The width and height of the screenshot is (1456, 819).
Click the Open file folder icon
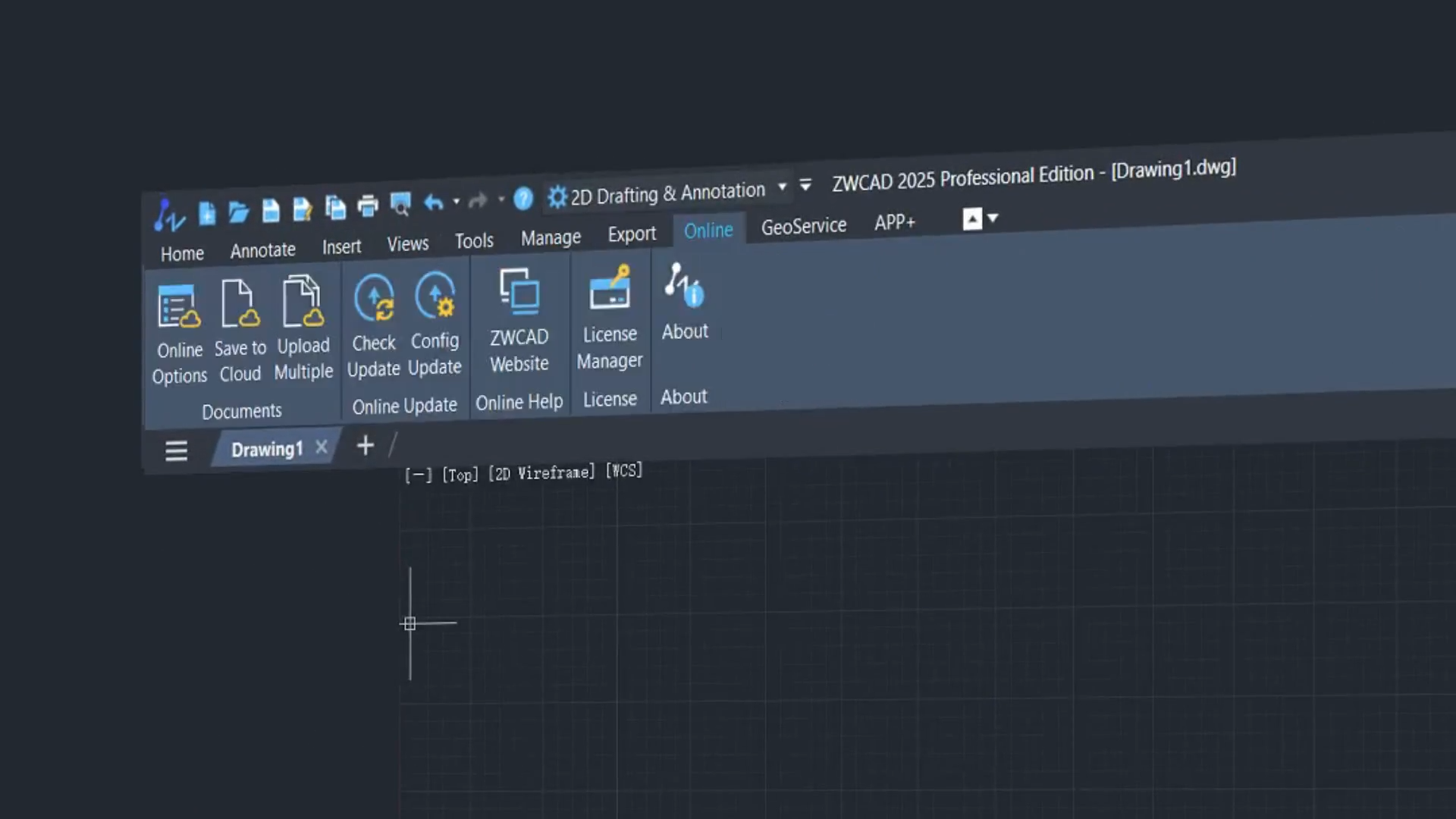[x=239, y=212]
